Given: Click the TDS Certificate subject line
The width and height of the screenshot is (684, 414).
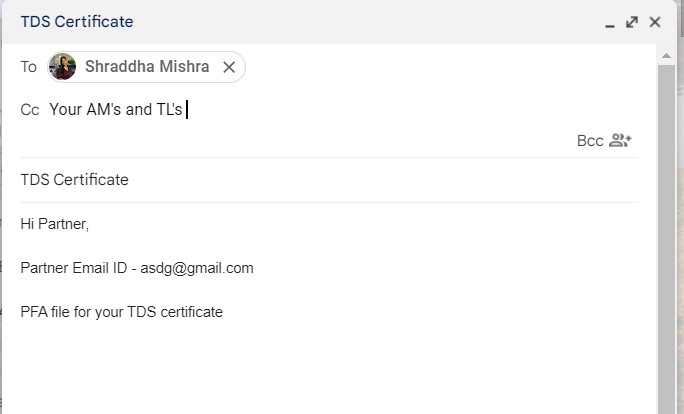Looking at the screenshot, I should point(75,180).
